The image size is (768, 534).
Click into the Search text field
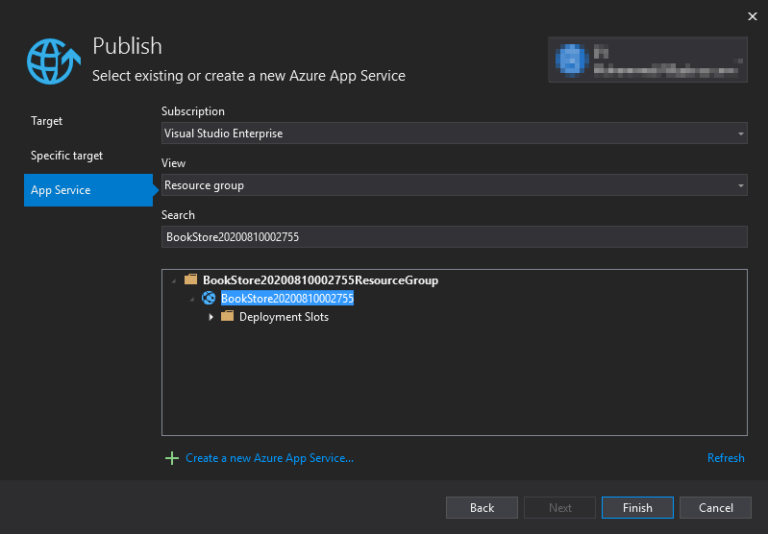tap(454, 236)
